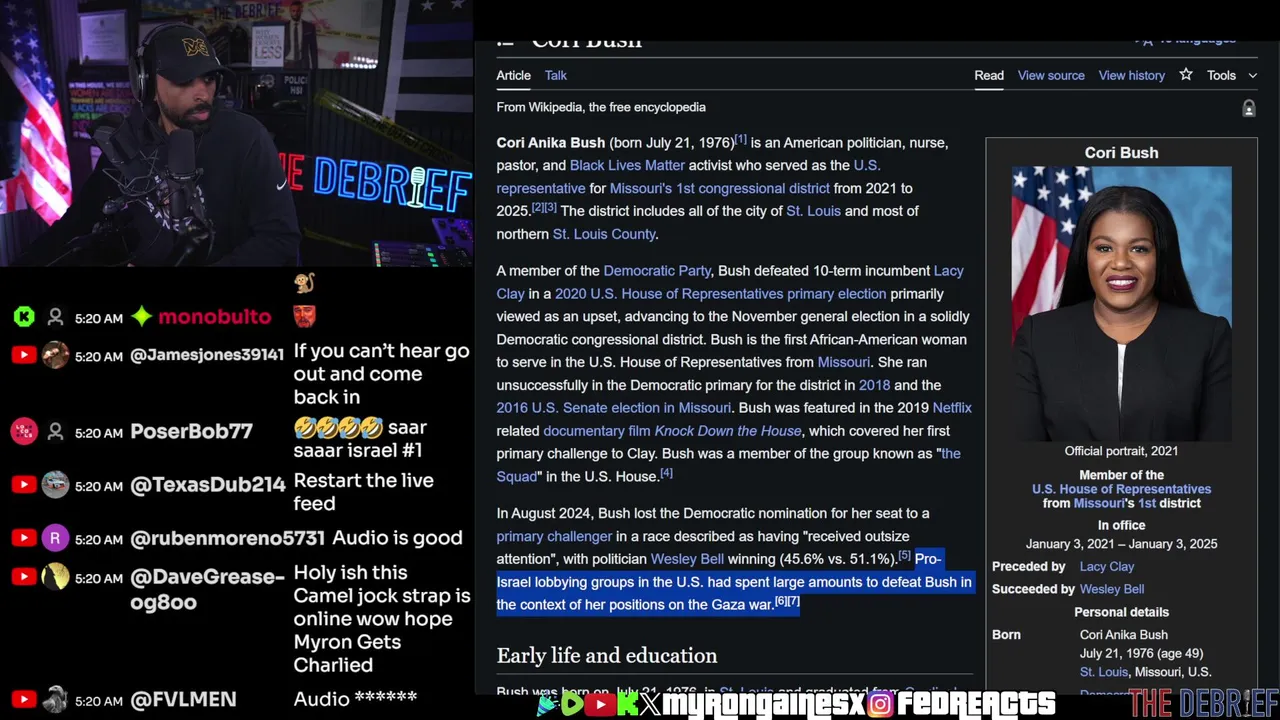Click Wesley Bell next to Succeeded by
The image size is (1280, 720).
(1112, 589)
